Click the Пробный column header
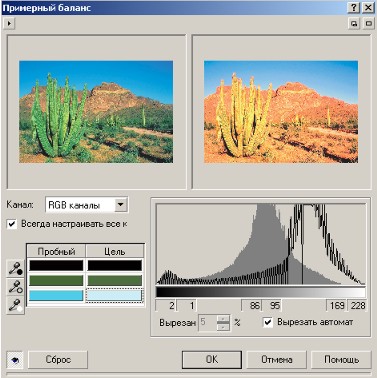The width and height of the screenshot is (377, 378). (56, 251)
